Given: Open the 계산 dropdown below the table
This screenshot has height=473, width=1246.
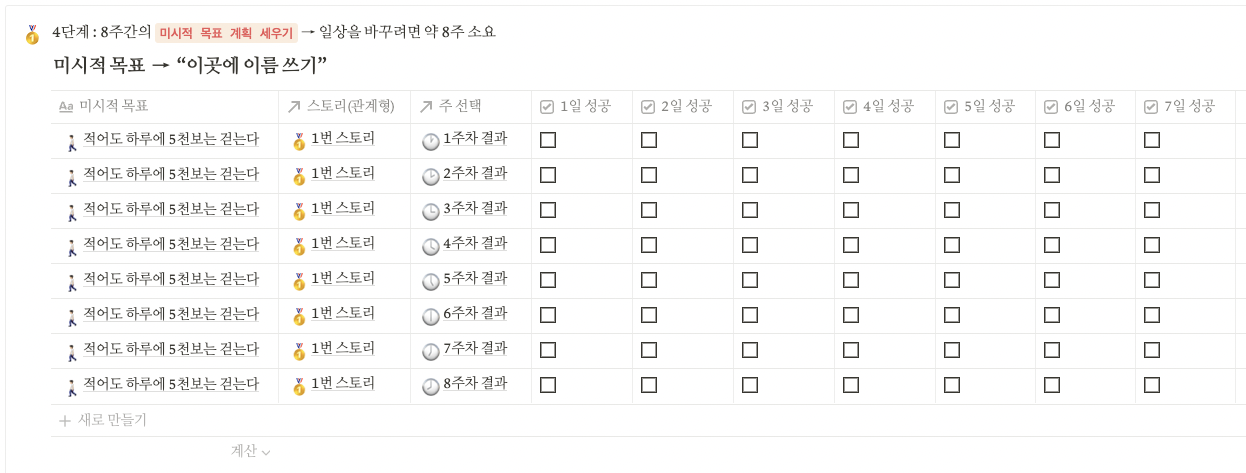Looking at the screenshot, I should point(250,451).
